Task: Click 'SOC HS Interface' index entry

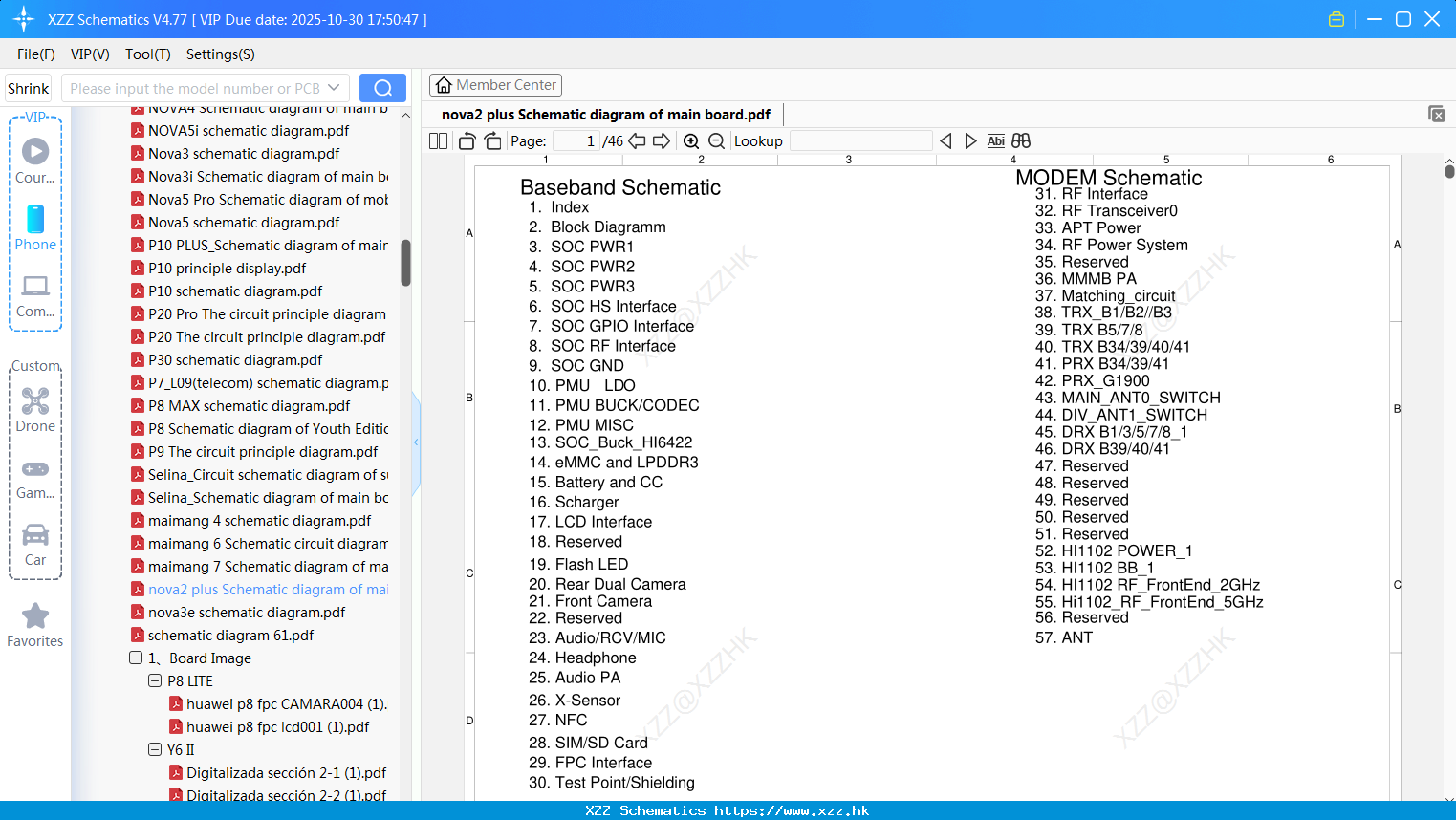Action: click(x=613, y=306)
